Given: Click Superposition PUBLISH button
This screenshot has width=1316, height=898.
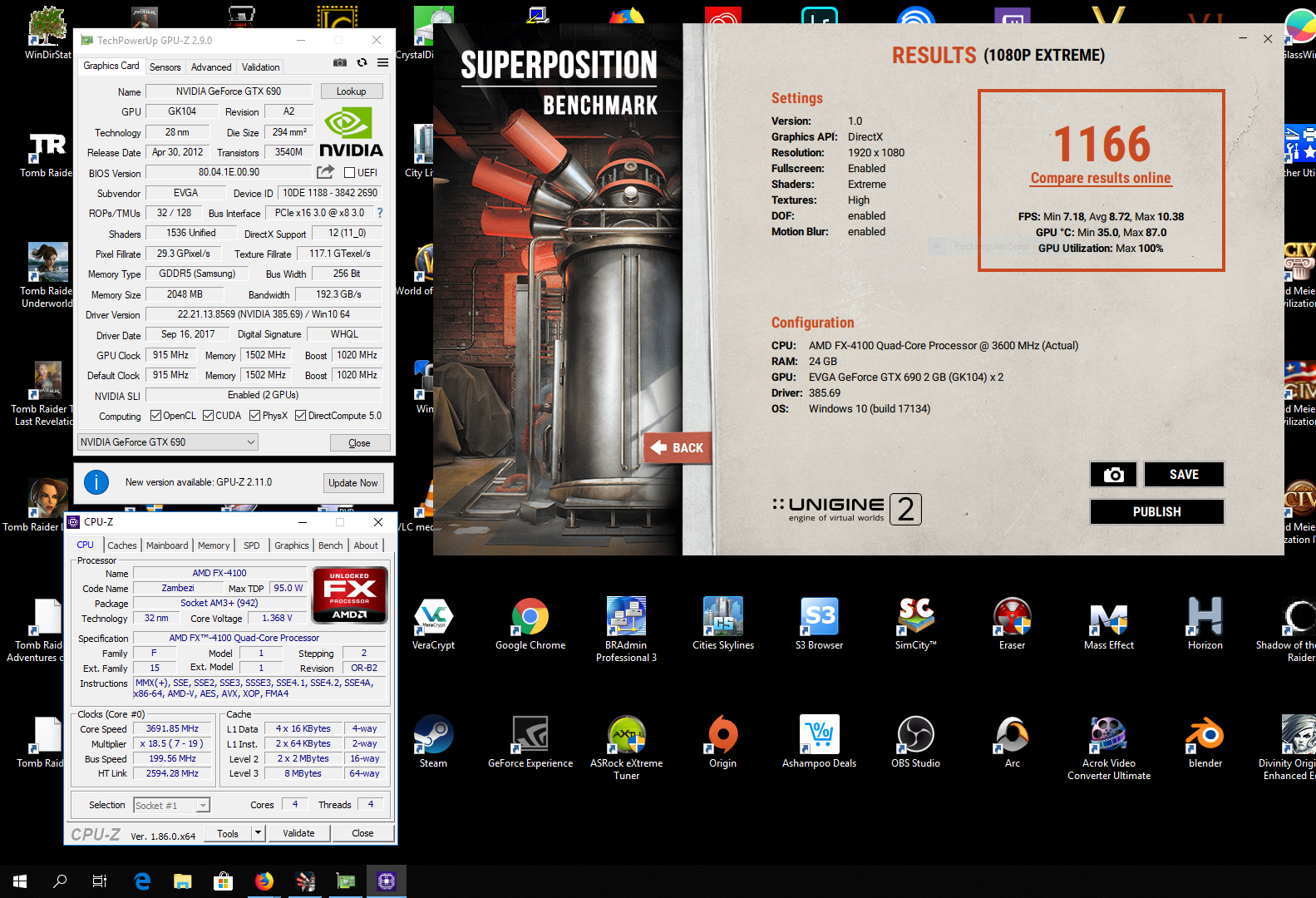Looking at the screenshot, I should pos(1156,512).
